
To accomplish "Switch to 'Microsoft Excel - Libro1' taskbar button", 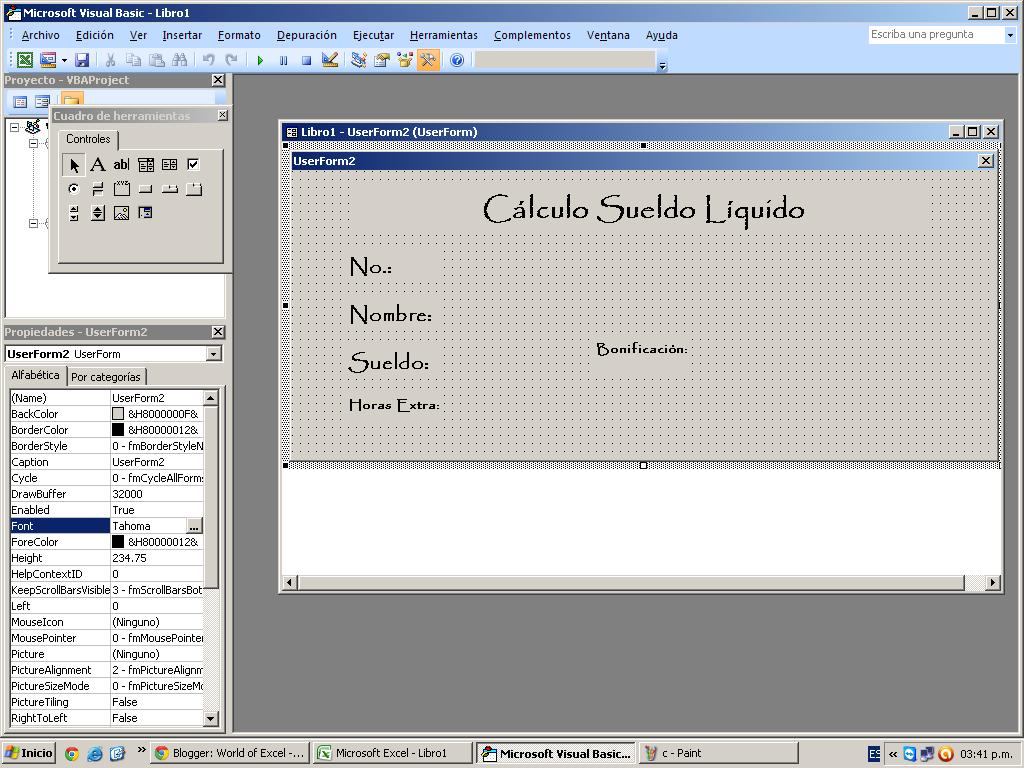I will click(x=392, y=754).
